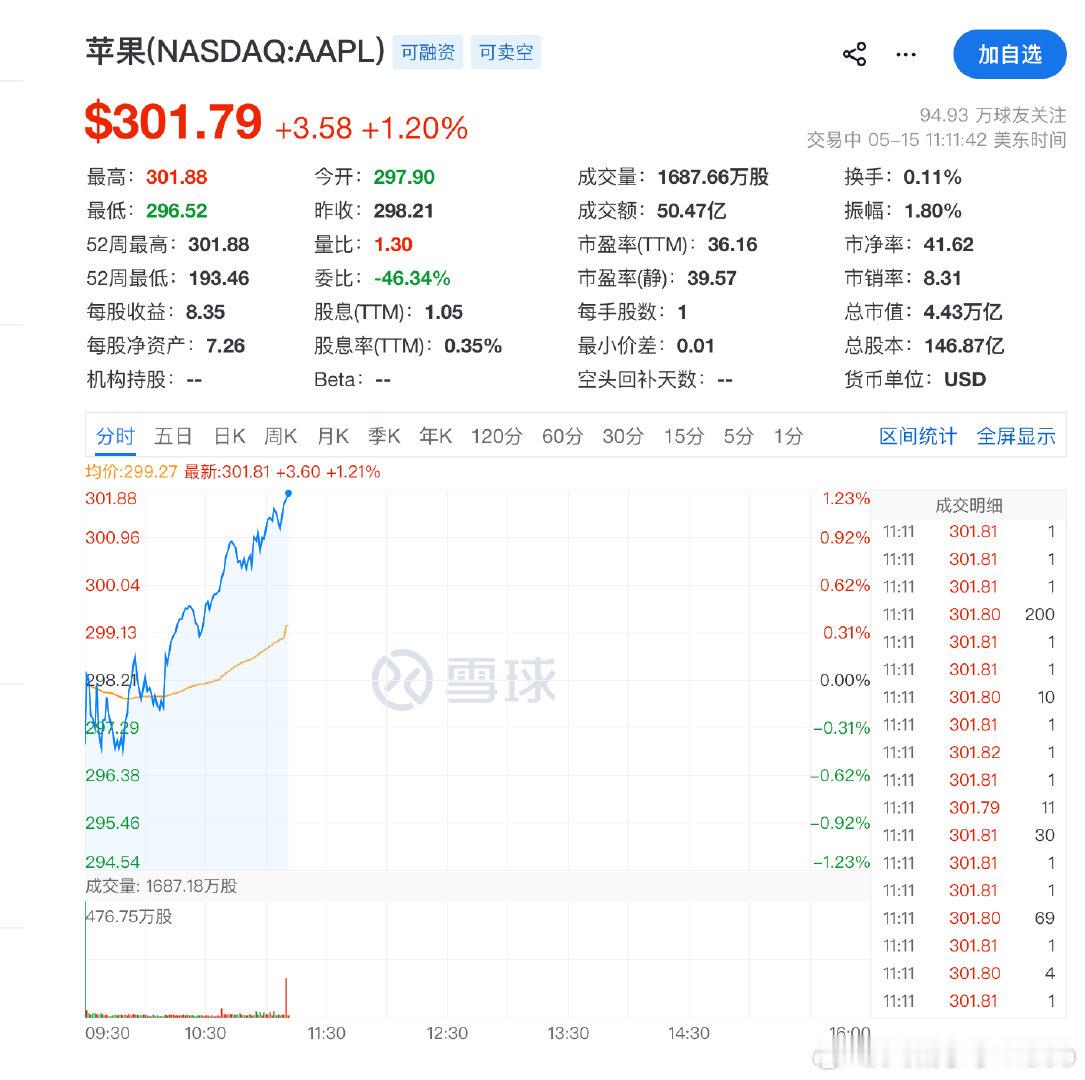1085x1080 pixels.
Task: Select the 1分 tab
Action: click(x=788, y=436)
